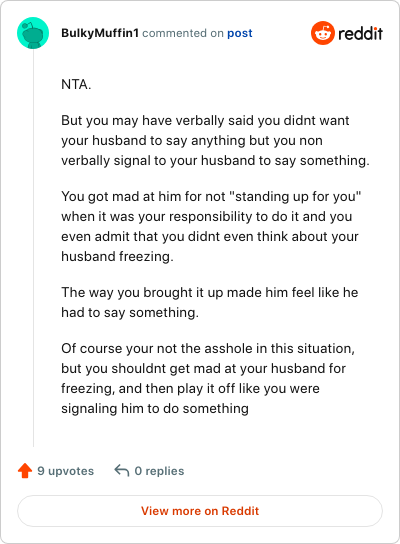Click the red upvote arrow icon
The image size is (400, 544).
25,471
